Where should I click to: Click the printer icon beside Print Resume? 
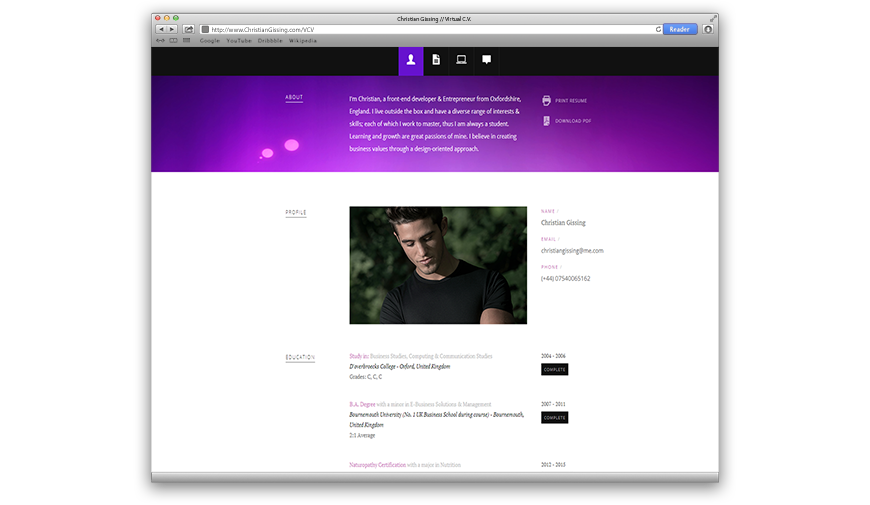(546, 101)
